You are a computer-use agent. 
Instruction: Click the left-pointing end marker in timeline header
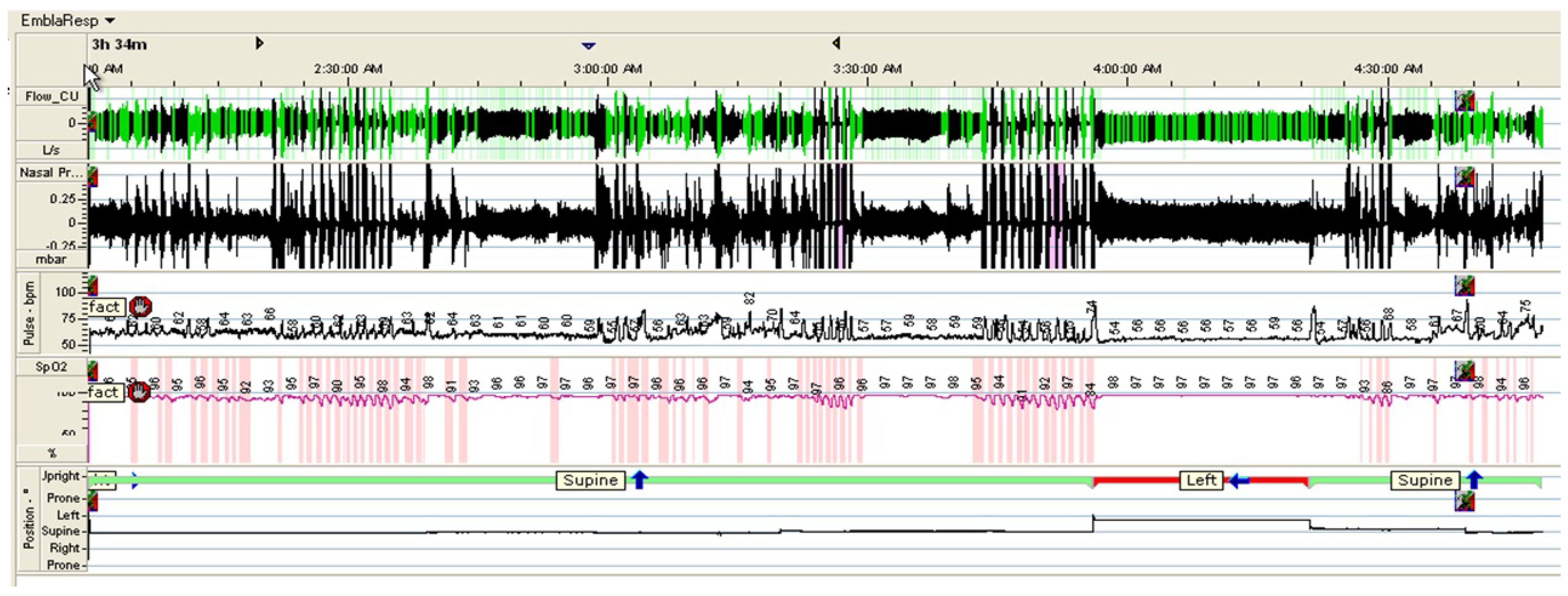836,43
